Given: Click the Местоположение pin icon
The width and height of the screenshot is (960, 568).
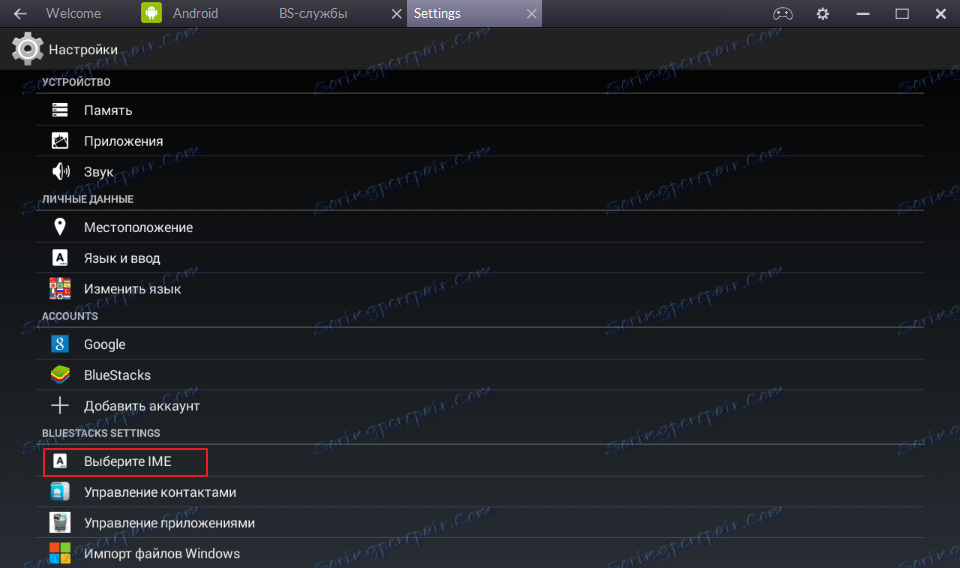Looking at the screenshot, I should click(x=59, y=226).
